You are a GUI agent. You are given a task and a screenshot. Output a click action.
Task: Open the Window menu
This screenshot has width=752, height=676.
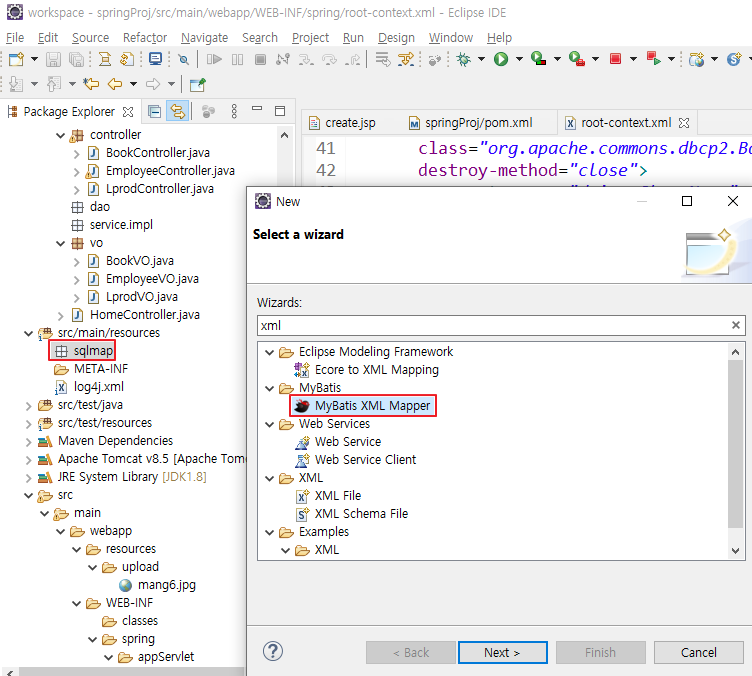(x=451, y=37)
